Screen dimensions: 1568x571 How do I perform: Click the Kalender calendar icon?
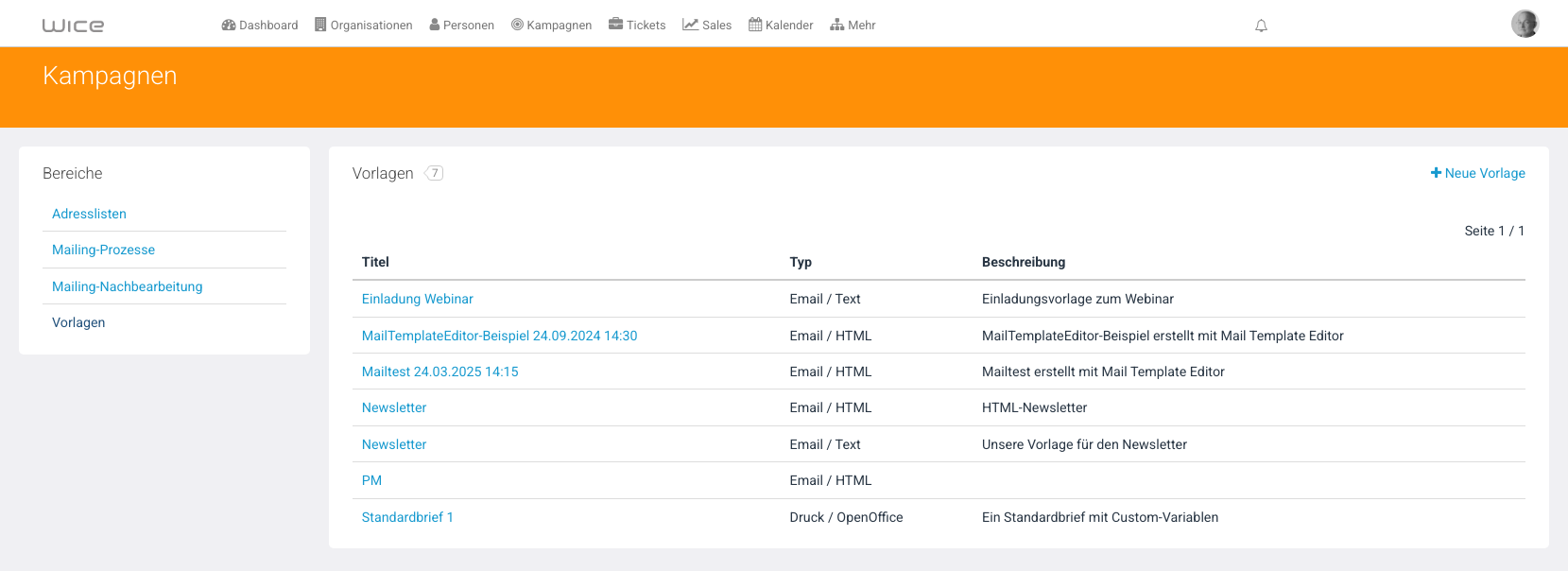[x=755, y=25]
